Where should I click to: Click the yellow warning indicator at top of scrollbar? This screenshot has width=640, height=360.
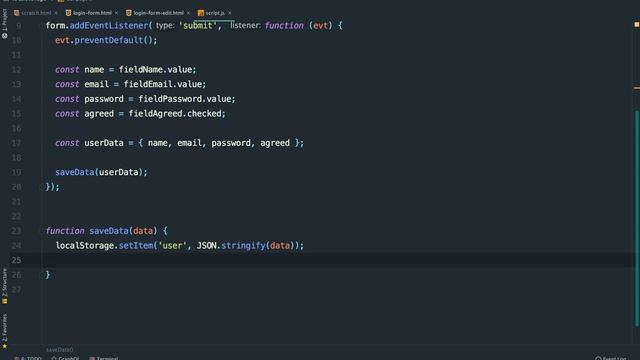click(x=637, y=25)
